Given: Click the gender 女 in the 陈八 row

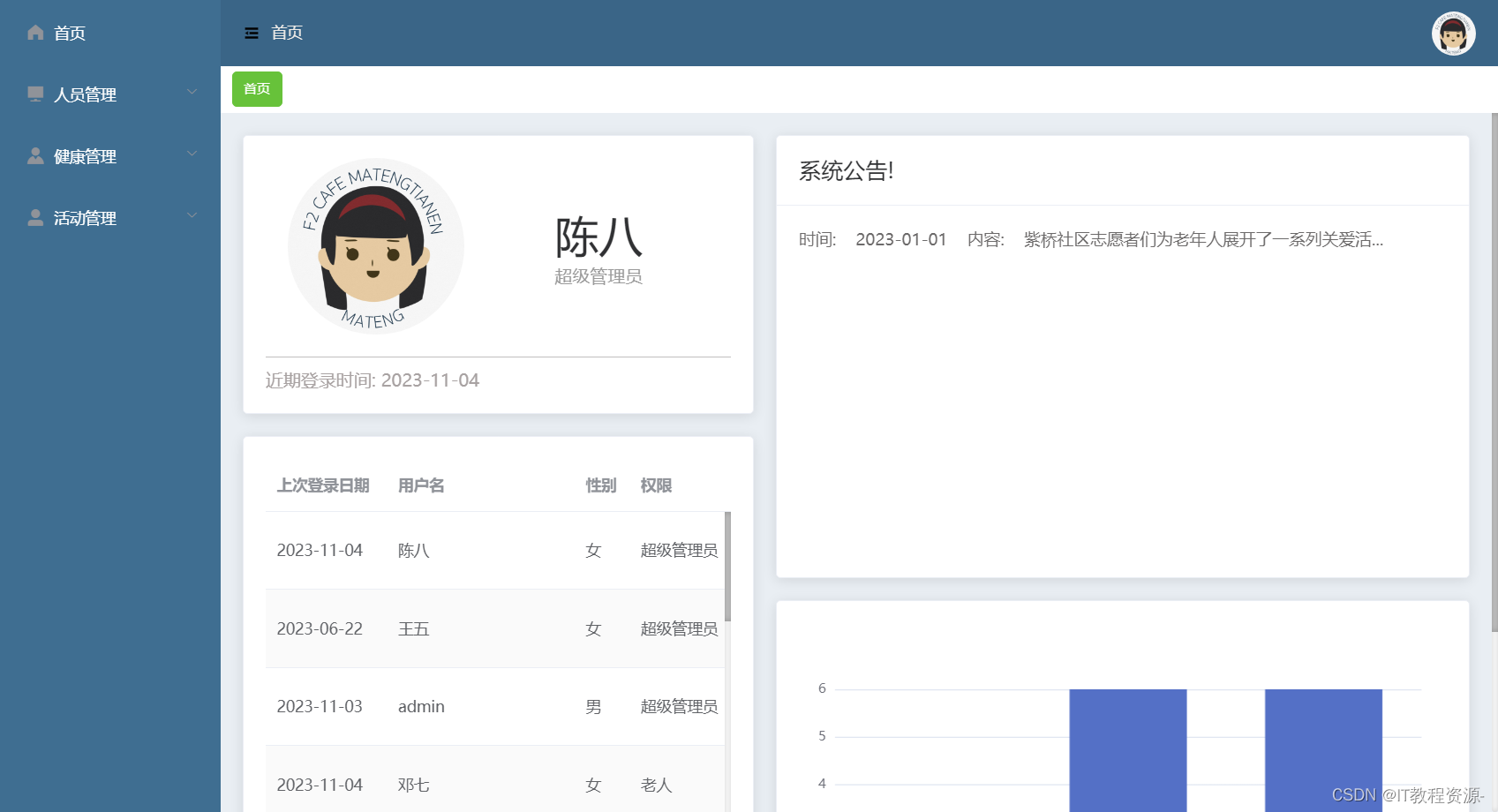Looking at the screenshot, I should pyautogui.click(x=593, y=551).
